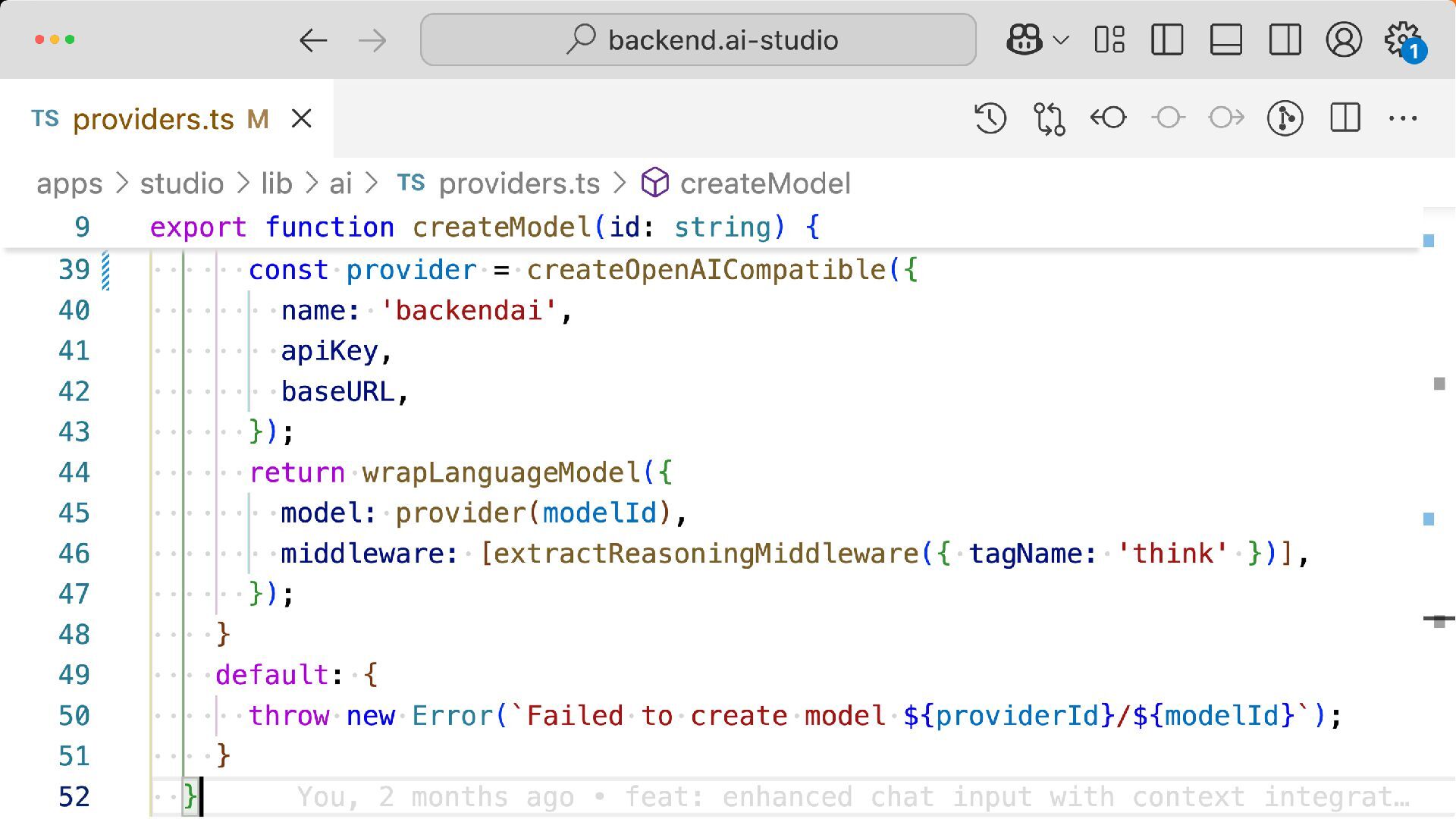Click the backend.ai-studio search field
The width and height of the screenshot is (1456, 819).
698,39
